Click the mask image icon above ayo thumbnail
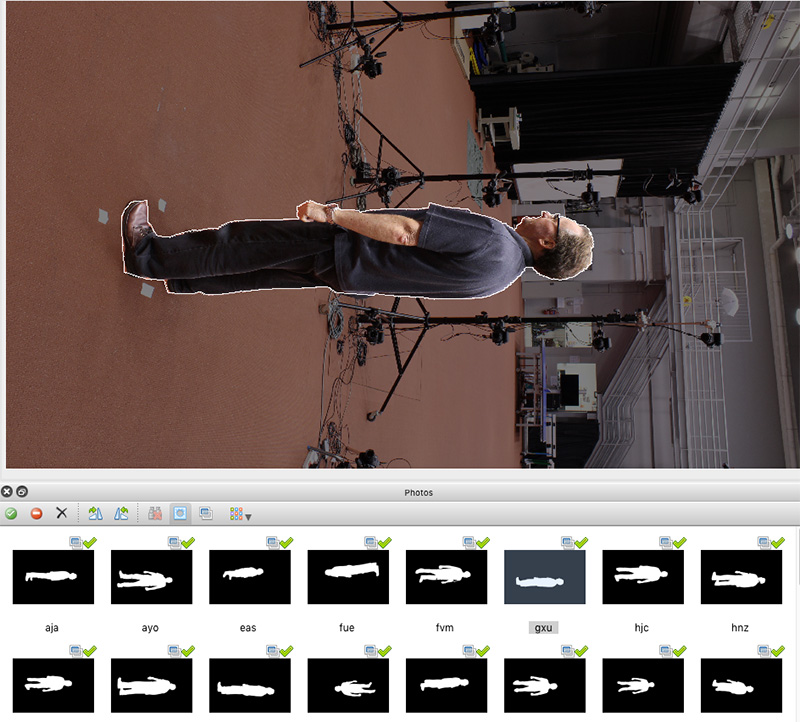800x722 pixels. (x=174, y=542)
